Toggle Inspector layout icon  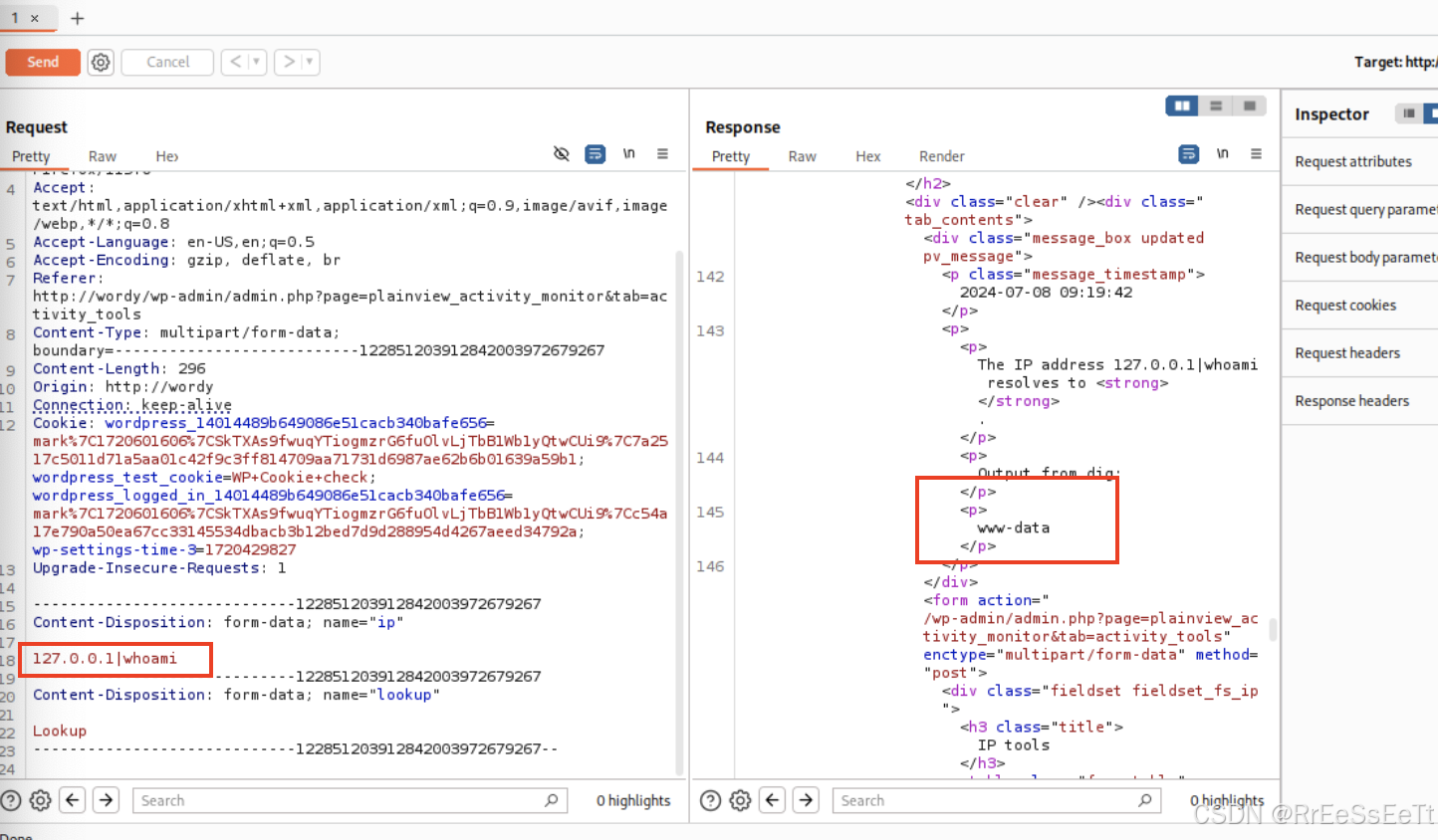pos(1409,113)
